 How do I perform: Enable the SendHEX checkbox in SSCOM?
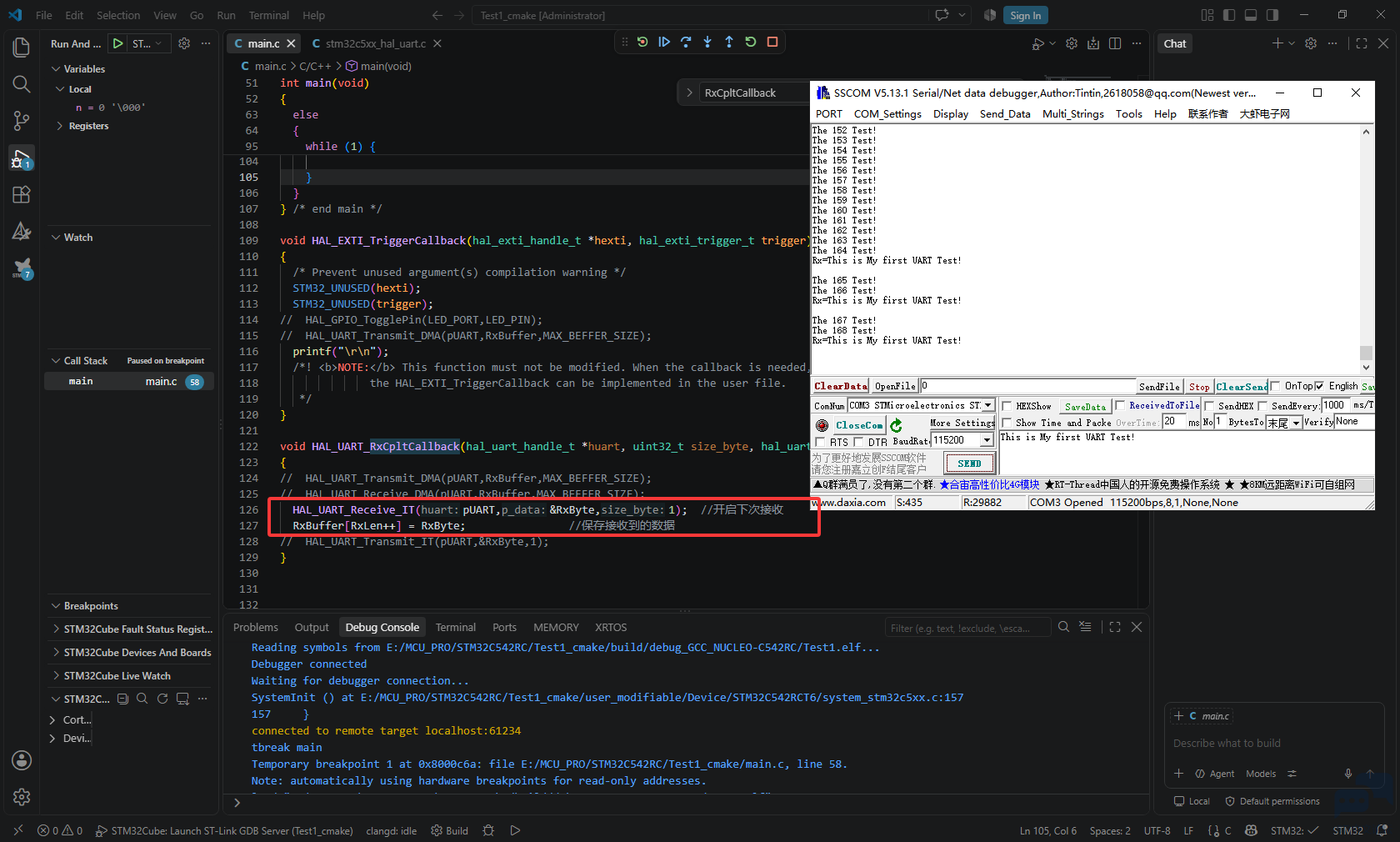(1209, 406)
